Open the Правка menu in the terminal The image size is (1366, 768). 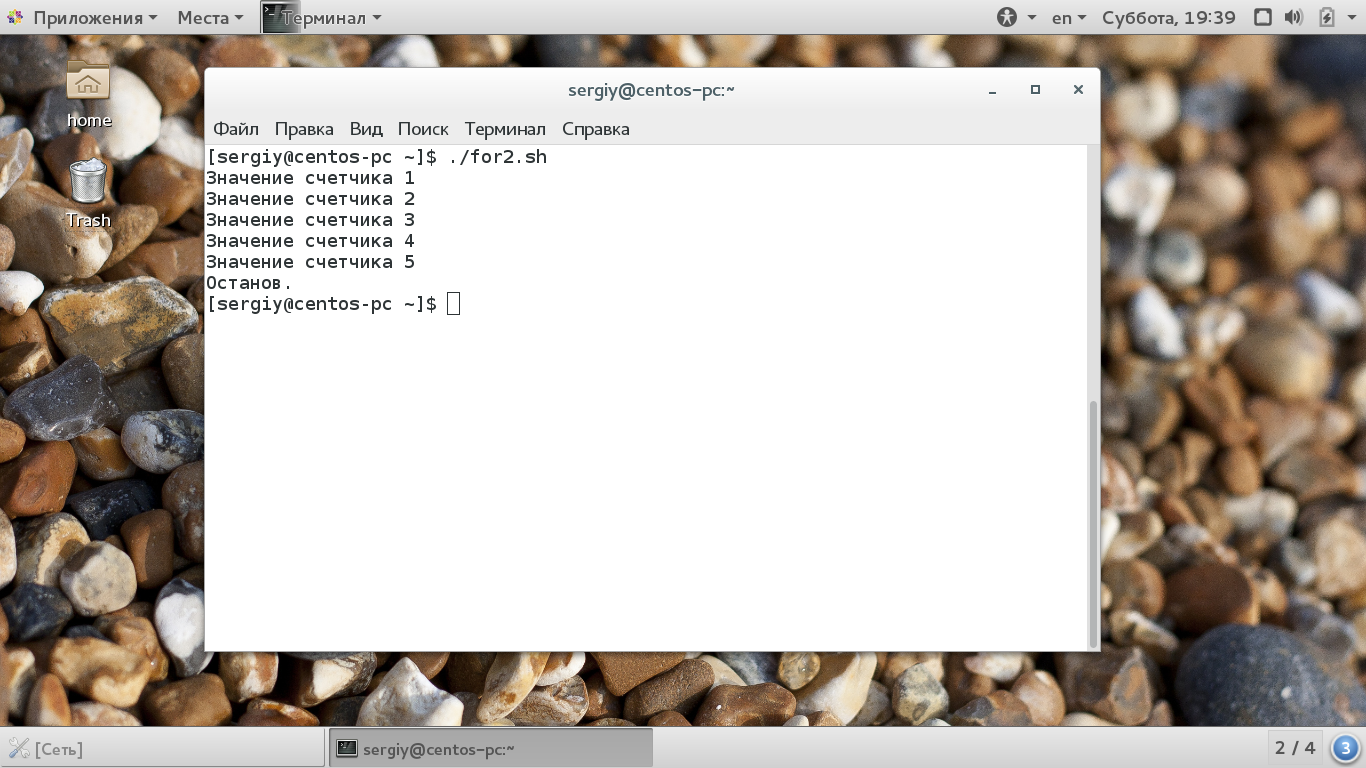pyautogui.click(x=304, y=129)
